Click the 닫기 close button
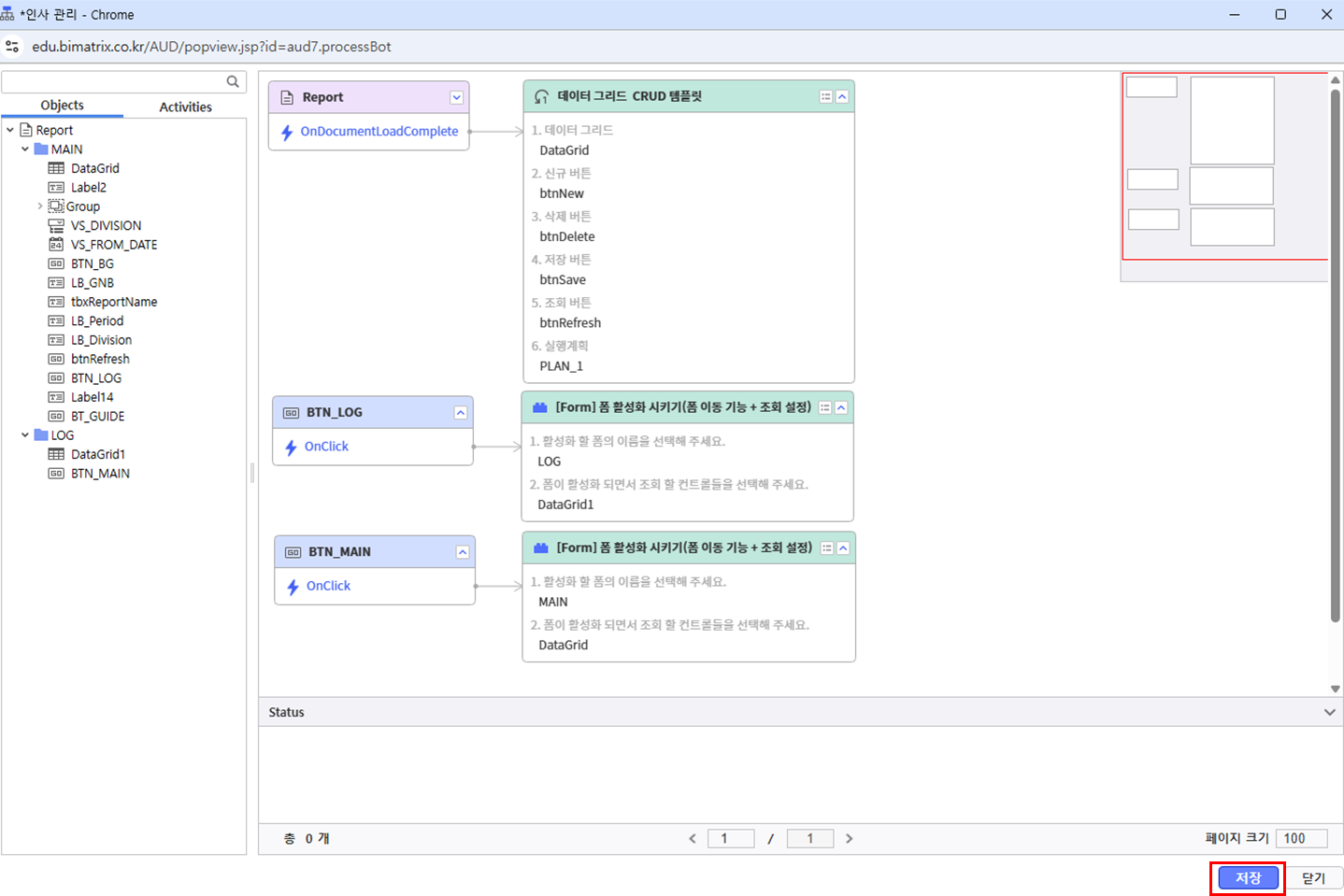 tap(1313, 878)
